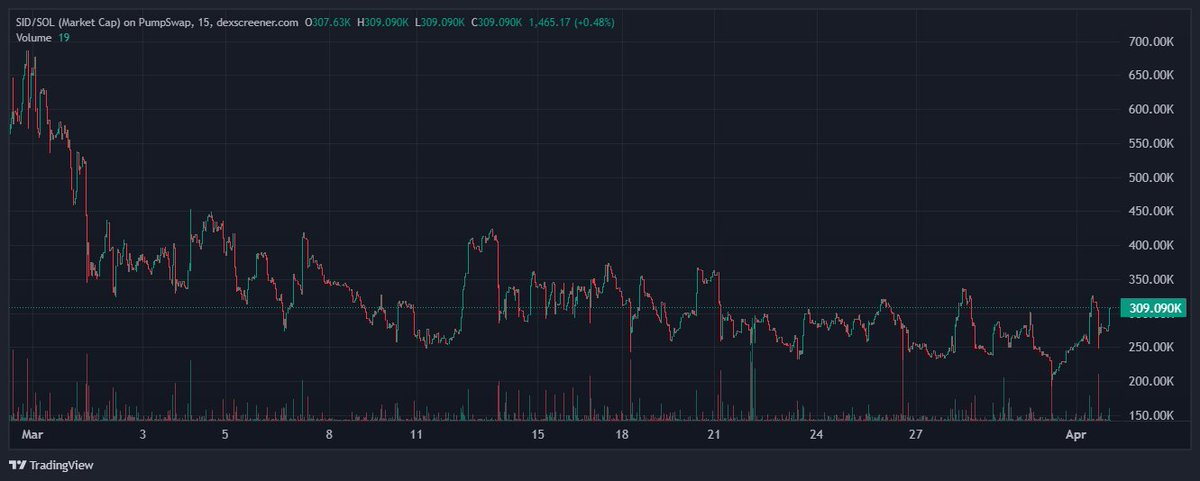Select the 550.00K price axis label

tap(1149, 144)
